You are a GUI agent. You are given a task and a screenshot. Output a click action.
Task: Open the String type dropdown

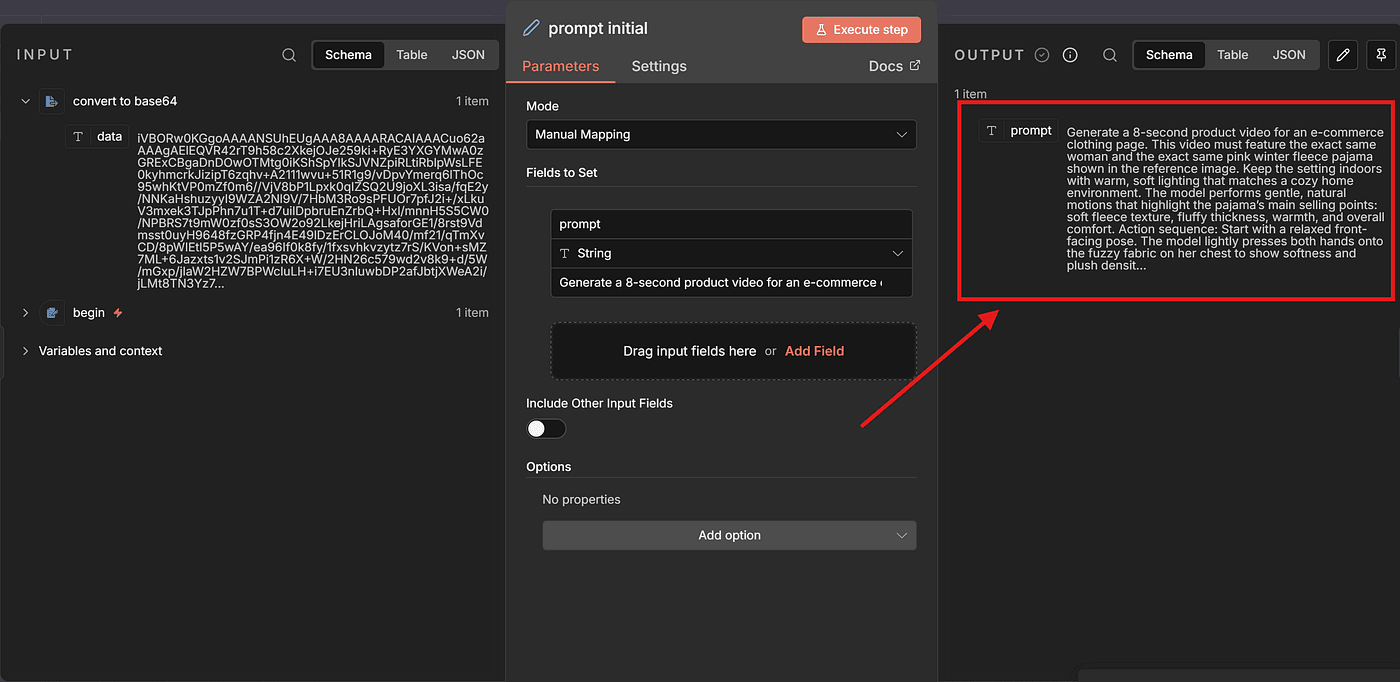pos(731,254)
